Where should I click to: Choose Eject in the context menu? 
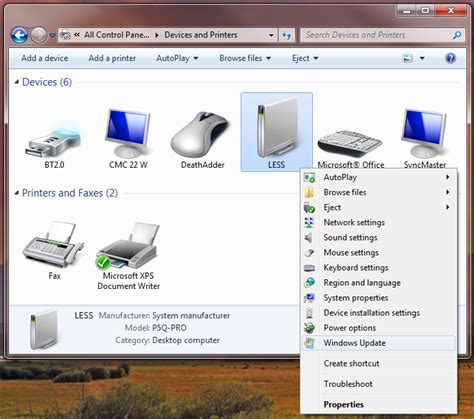(x=378, y=208)
